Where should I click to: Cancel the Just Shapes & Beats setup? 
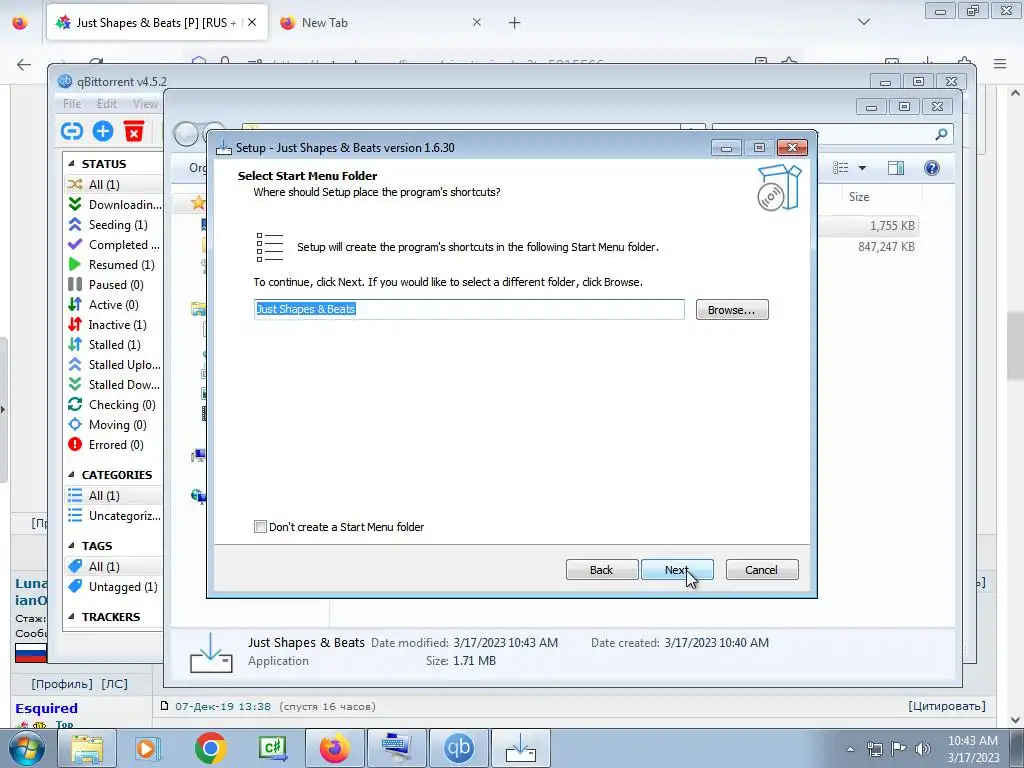[761, 569]
